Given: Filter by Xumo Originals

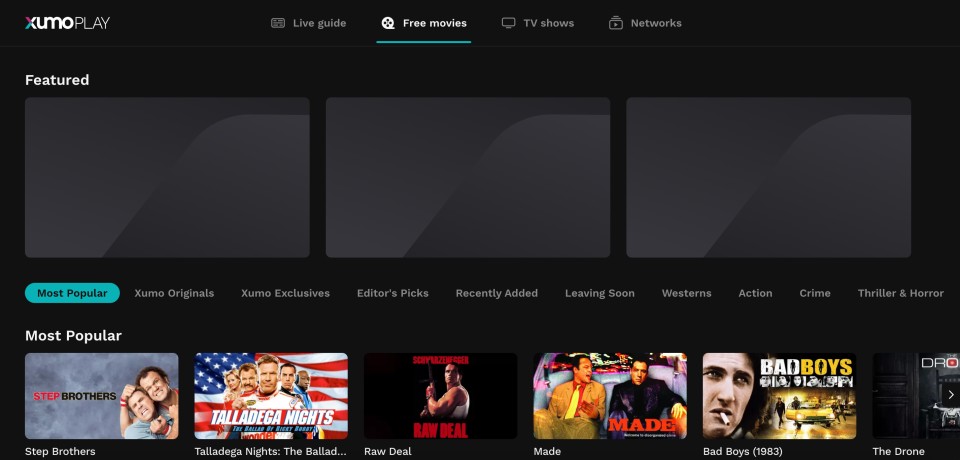Looking at the screenshot, I should coord(174,293).
